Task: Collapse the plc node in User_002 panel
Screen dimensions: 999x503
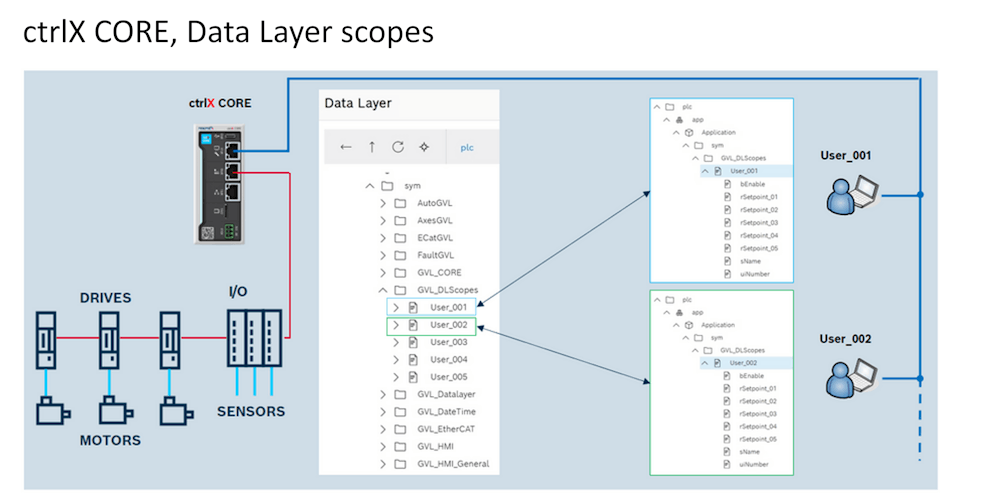Action: [x=657, y=300]
